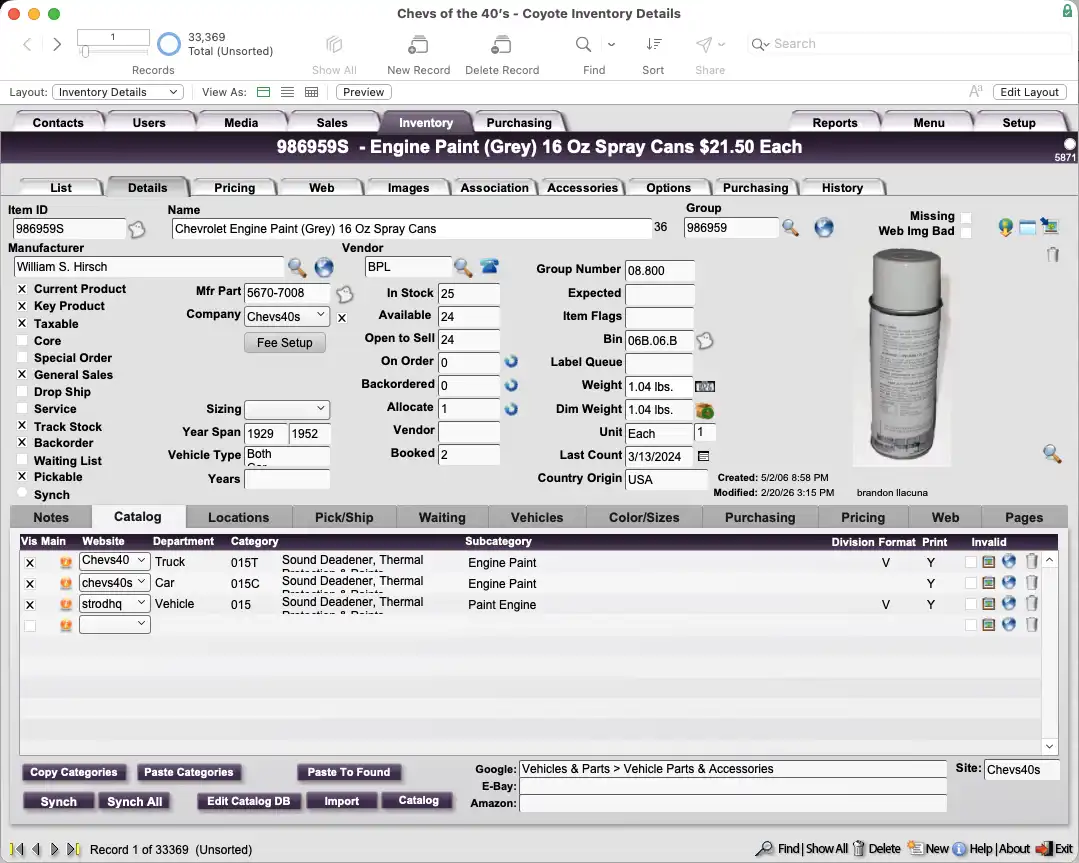
Task: Open the empty Website dropdown in fourth row
Action: coord(114,624)
